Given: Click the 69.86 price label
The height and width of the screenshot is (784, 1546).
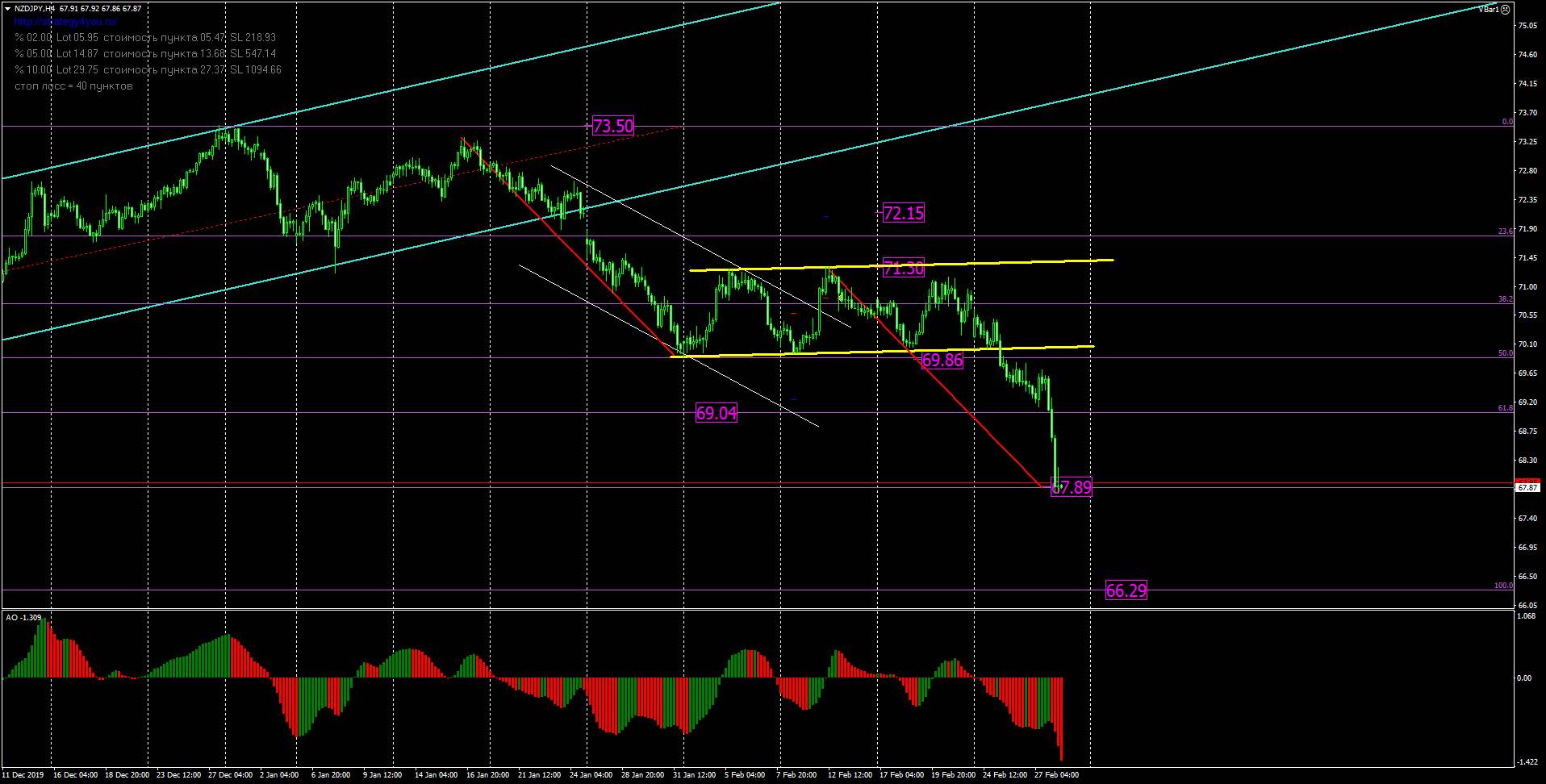Looking at the screenshot, I should (x=942, y=360).
